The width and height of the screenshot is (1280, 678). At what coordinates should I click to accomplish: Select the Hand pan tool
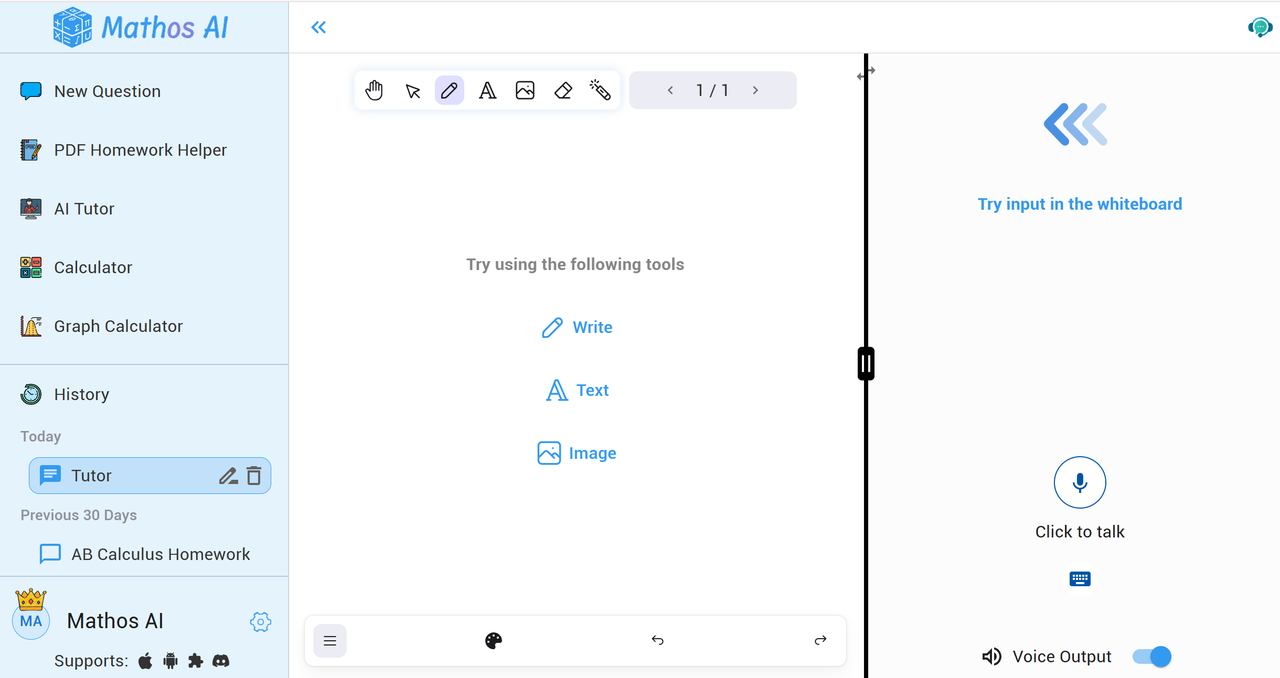pos(374,90)
